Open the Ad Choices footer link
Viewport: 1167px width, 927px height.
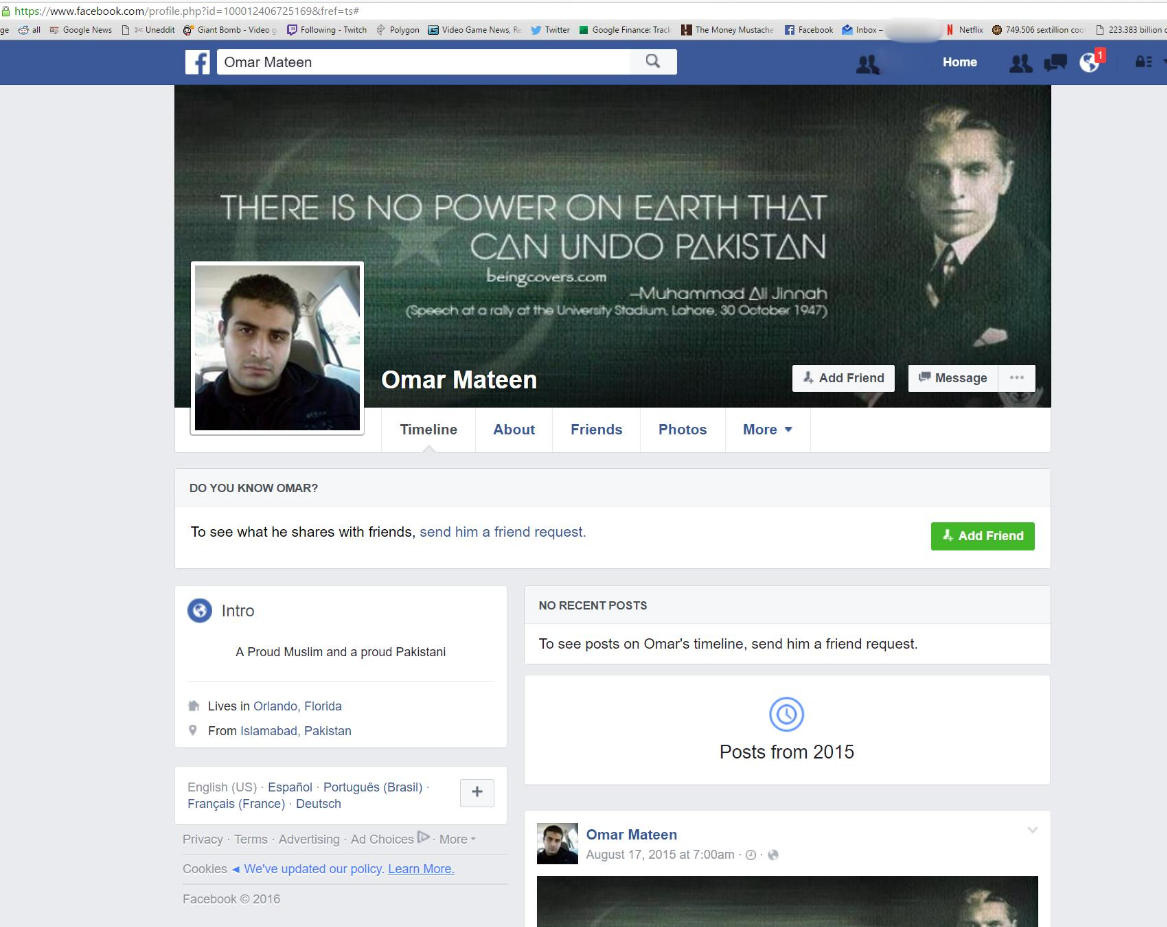coord(382,839)
